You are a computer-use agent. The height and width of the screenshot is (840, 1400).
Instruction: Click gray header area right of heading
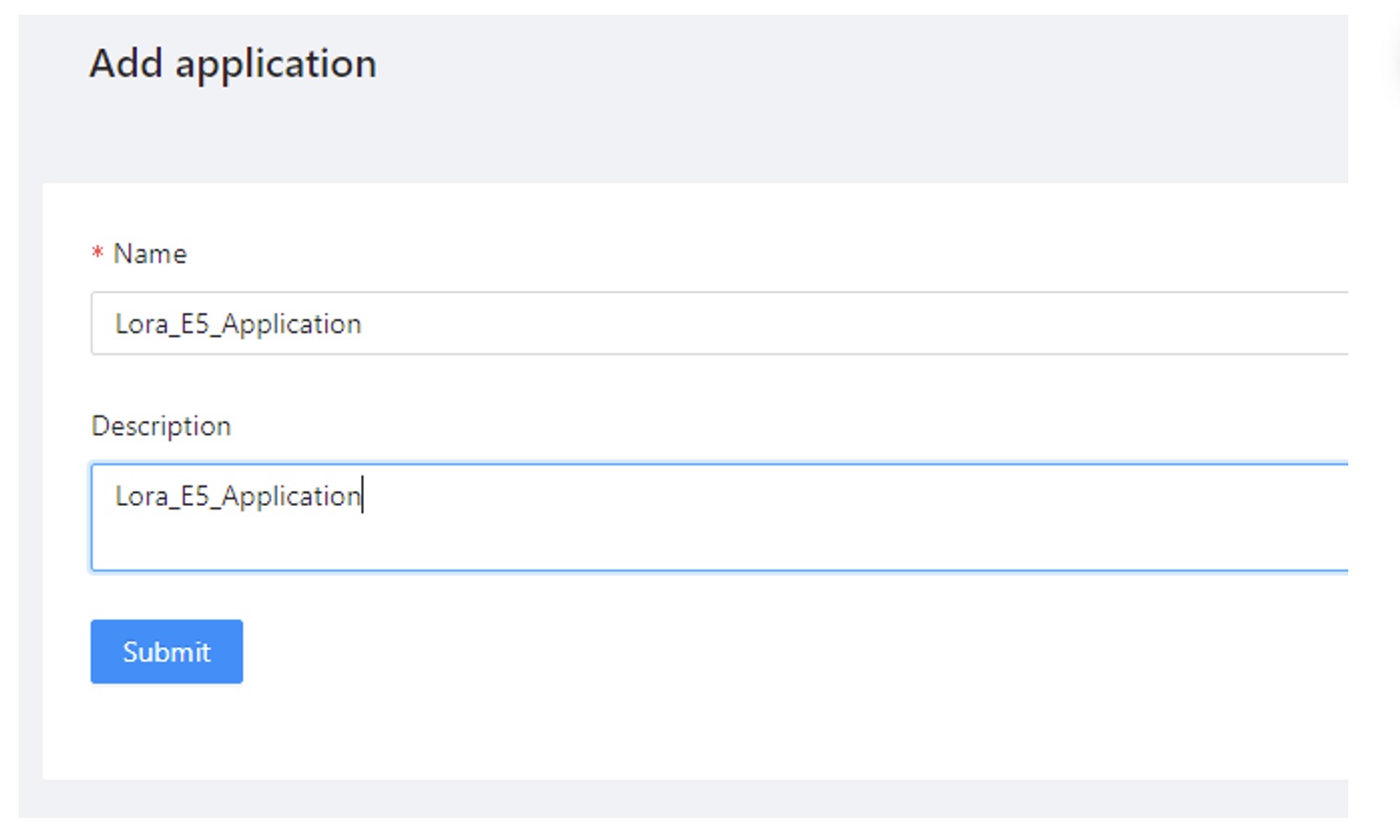pyautogui.click(x=831, y=74)
